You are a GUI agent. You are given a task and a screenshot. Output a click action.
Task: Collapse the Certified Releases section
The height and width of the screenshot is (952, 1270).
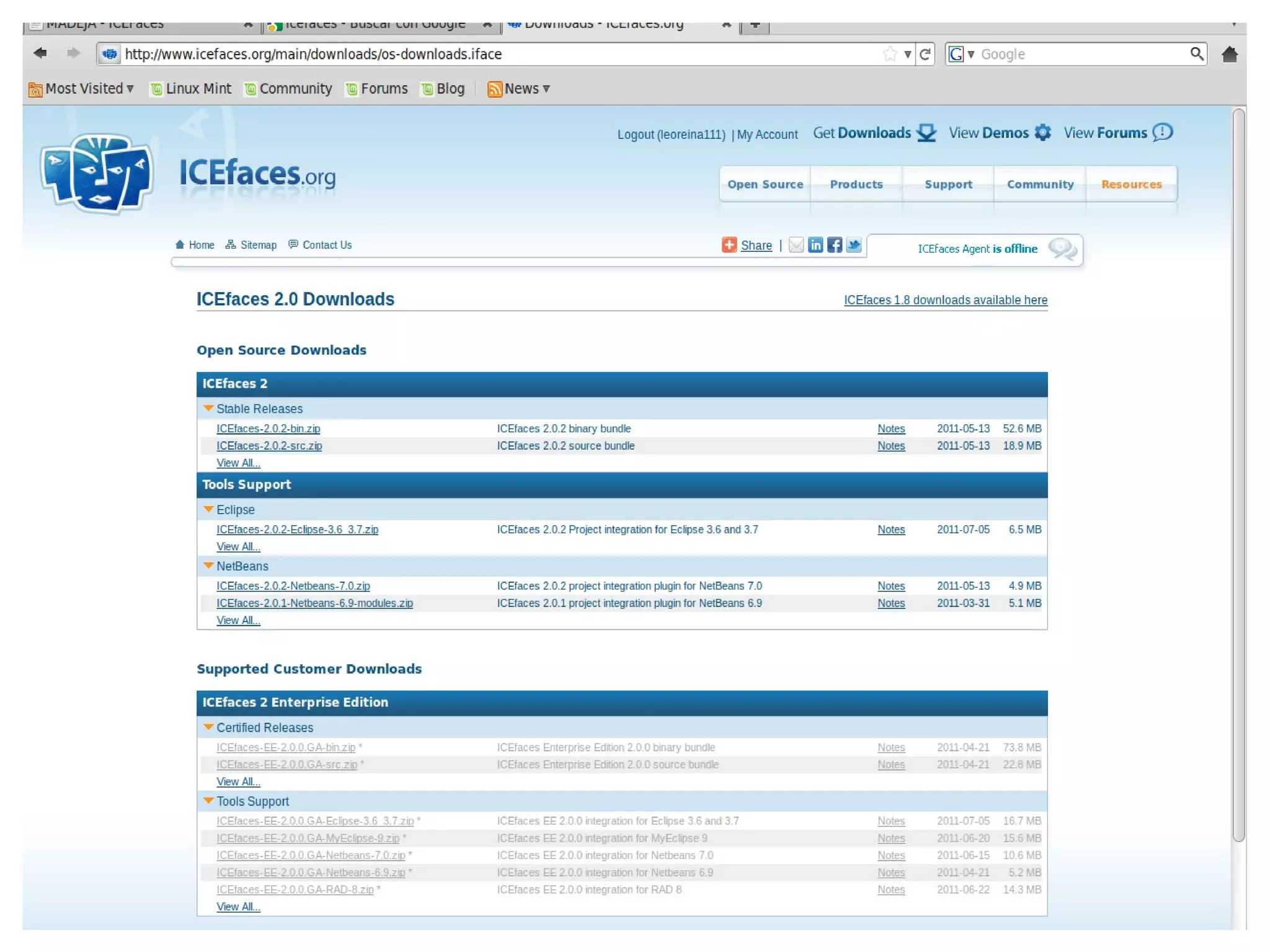(208, 727)
